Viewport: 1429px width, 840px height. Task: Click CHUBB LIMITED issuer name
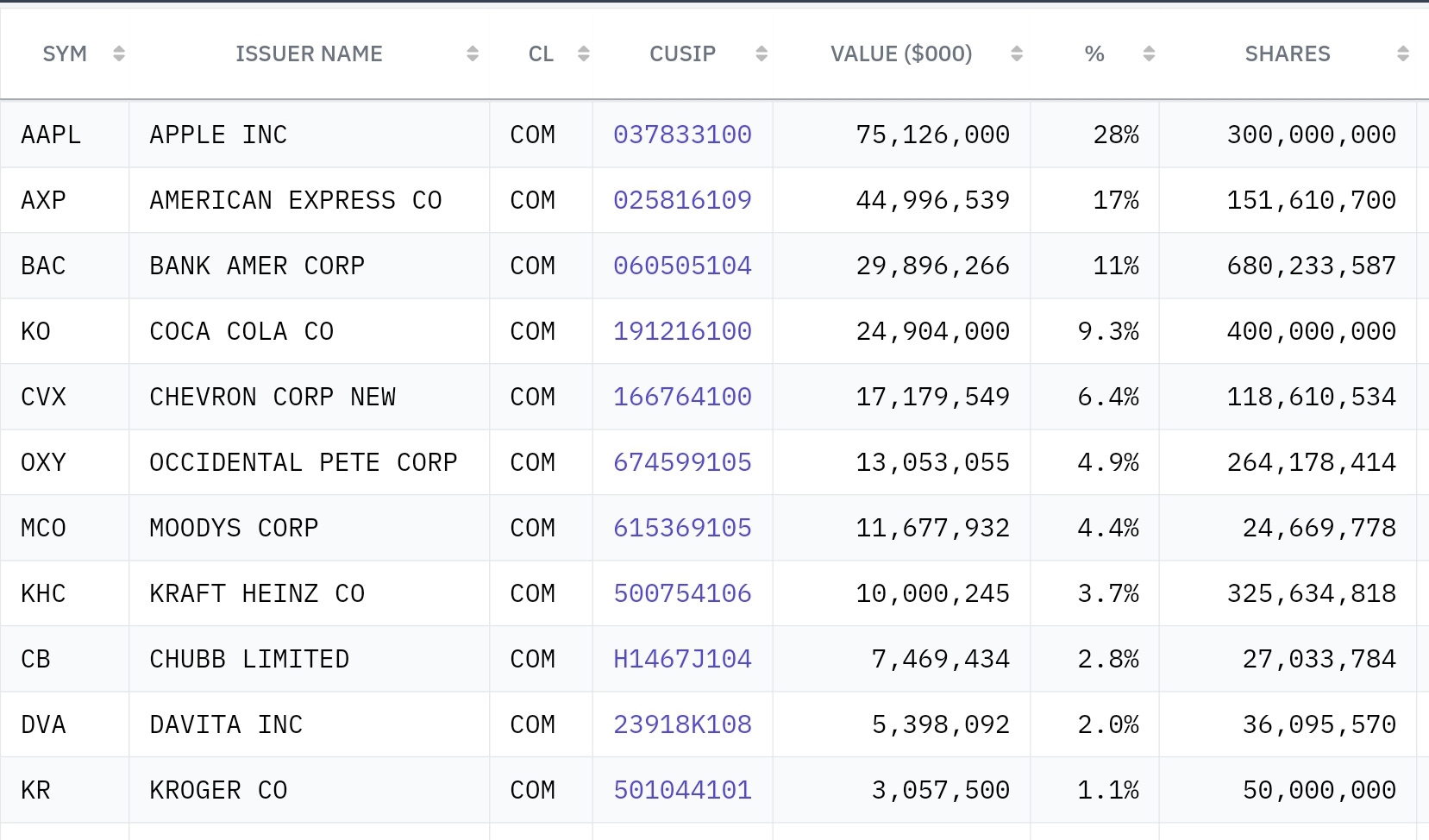click(x=249, y=659)
